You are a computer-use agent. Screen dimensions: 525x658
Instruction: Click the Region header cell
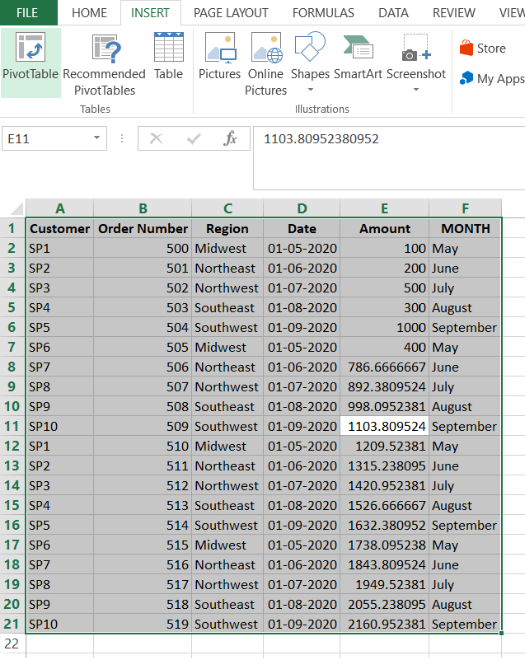[x=227, y=228]
